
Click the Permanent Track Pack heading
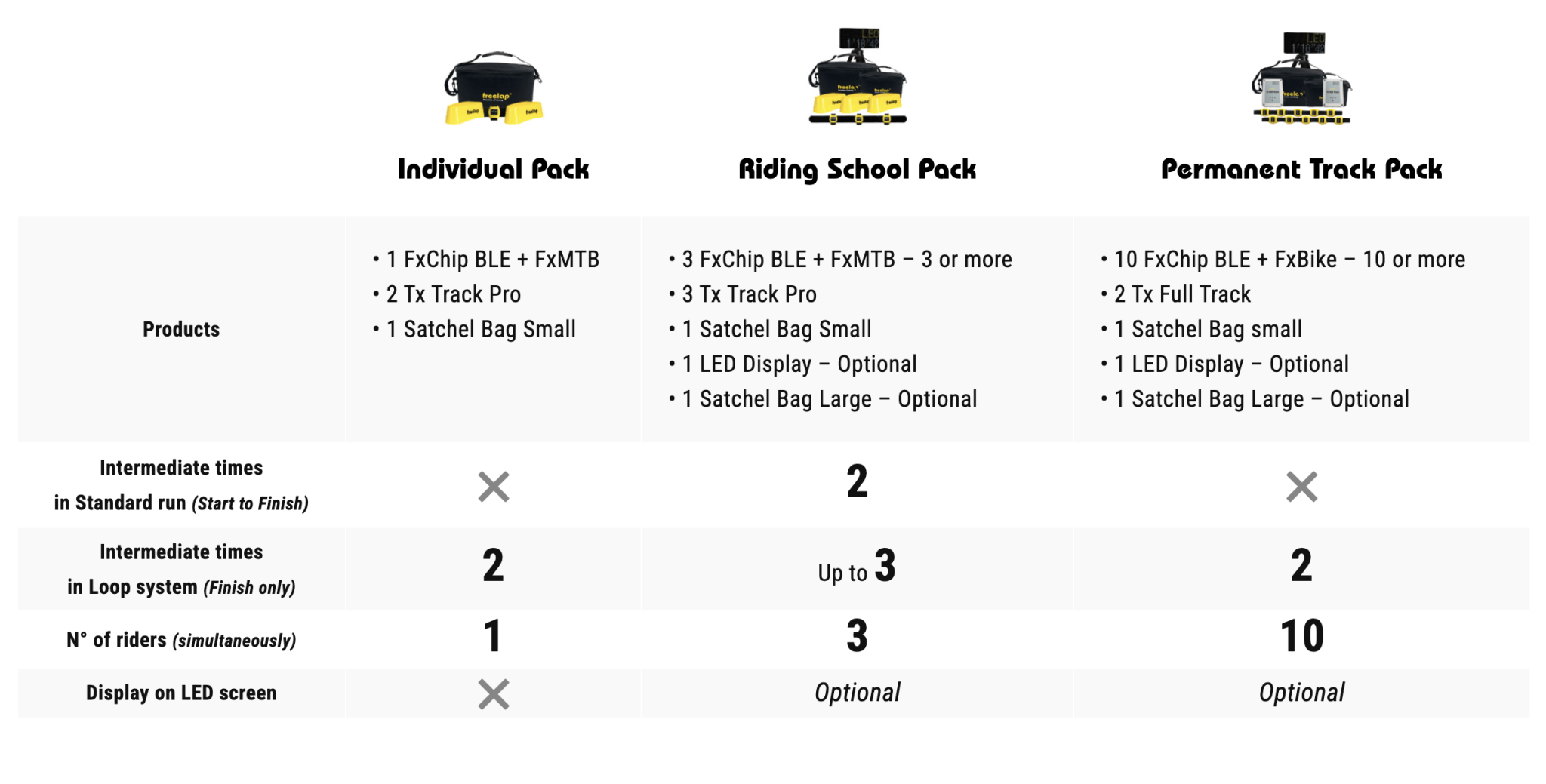tap(1301, 169)
